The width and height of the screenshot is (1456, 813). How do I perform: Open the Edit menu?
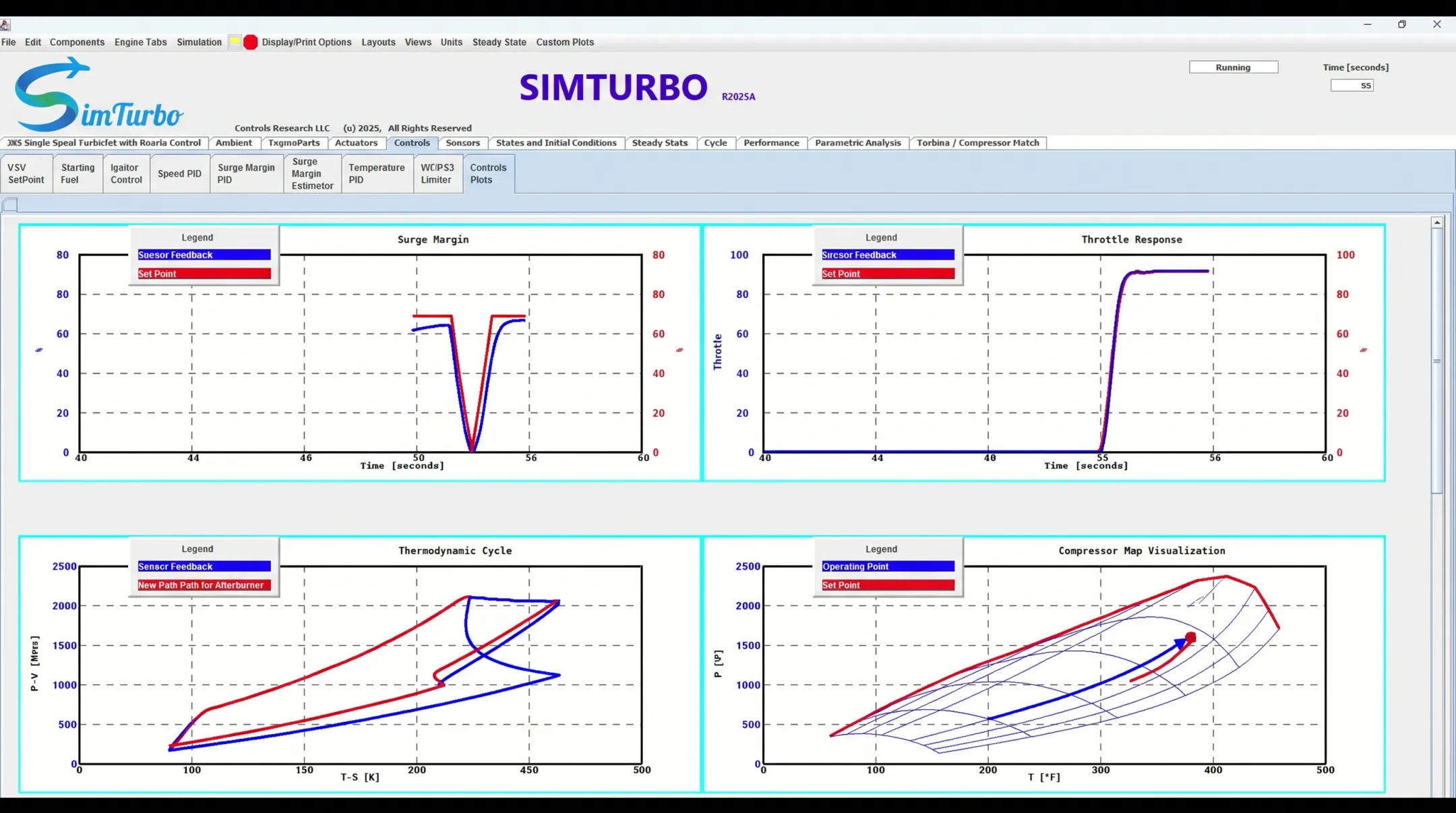[x=33, y=42]
